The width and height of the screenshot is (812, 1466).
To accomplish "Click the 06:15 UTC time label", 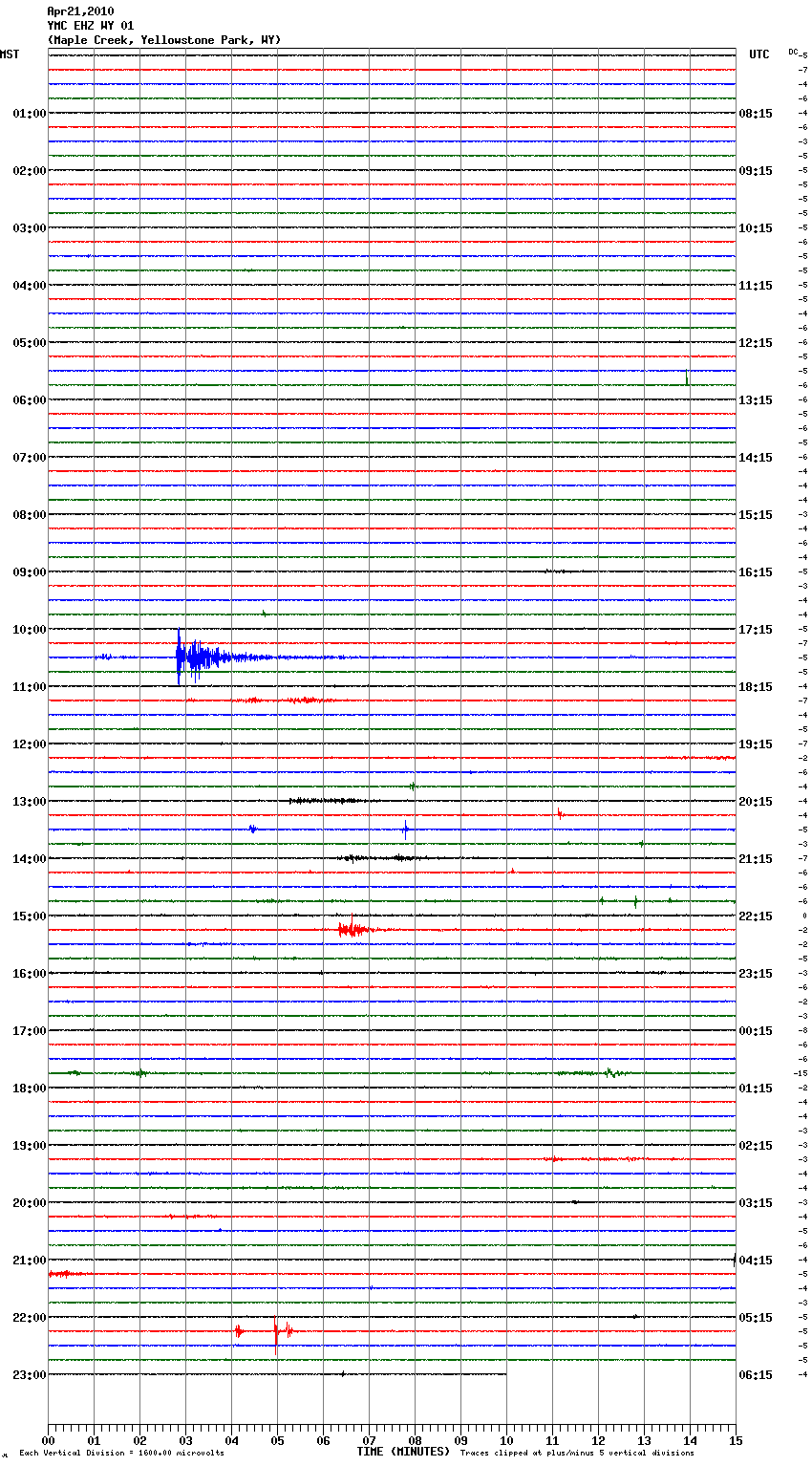I will 756,1375.
